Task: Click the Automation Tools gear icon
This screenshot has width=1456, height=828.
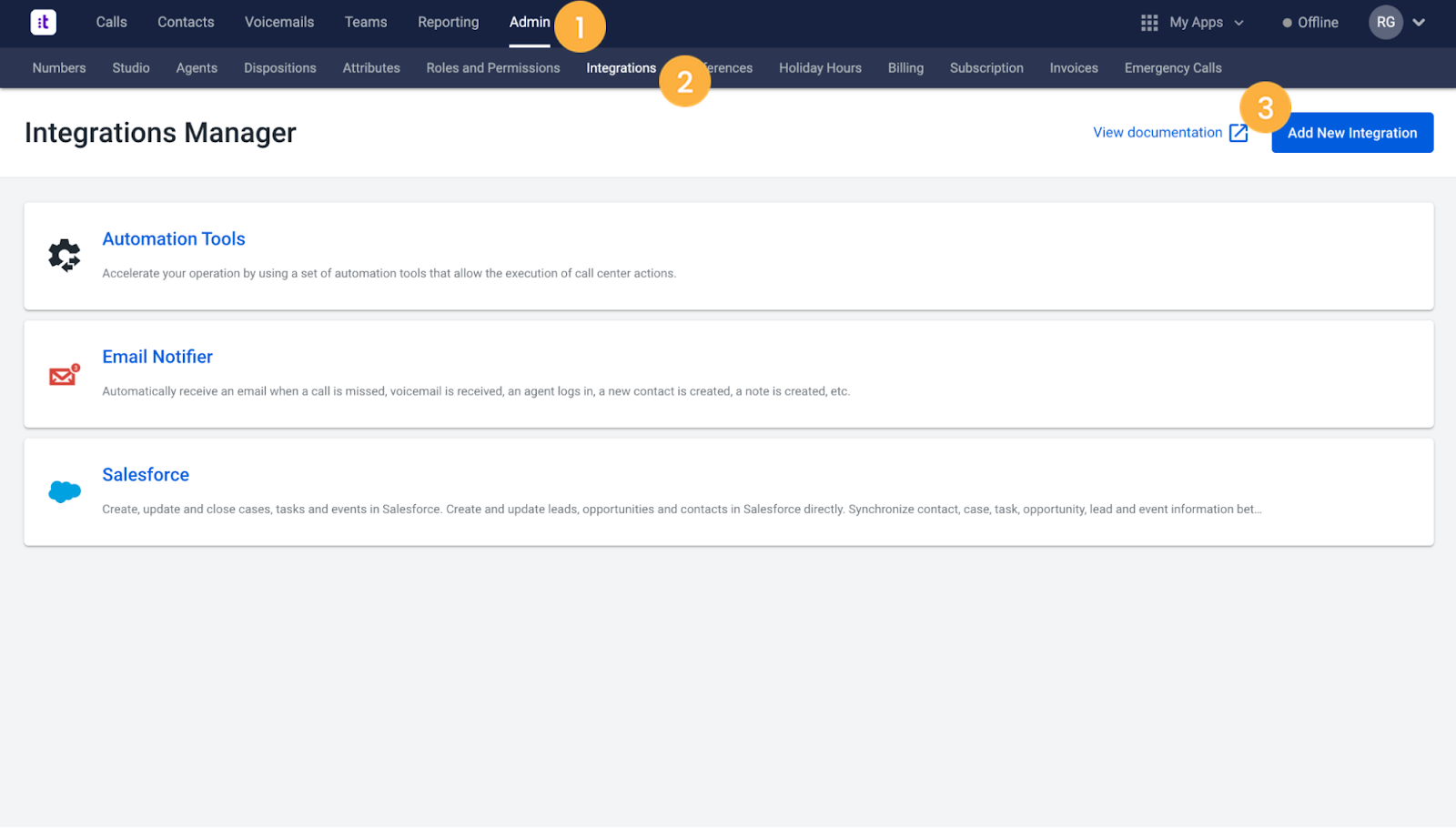Action: pyautogui.click(x=64, y=256)
